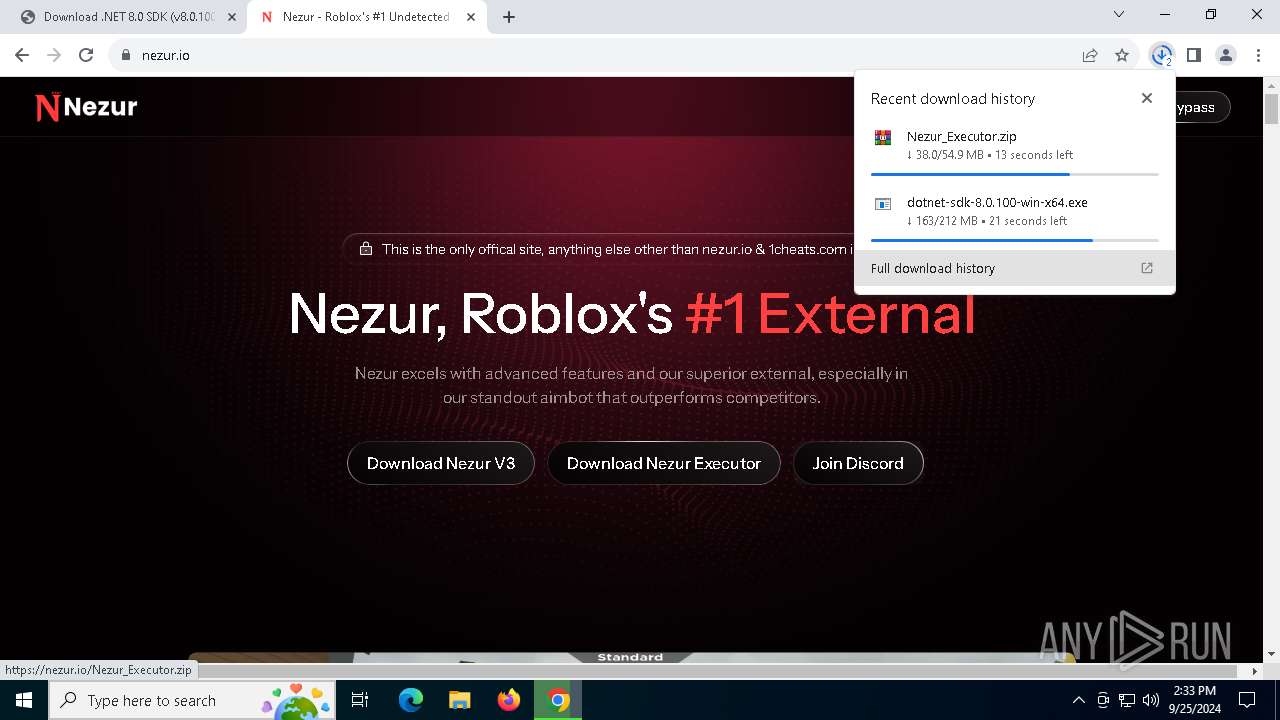
Task: Open network status tray icon
Action: pyautogui.click(x=1127, y=700)
